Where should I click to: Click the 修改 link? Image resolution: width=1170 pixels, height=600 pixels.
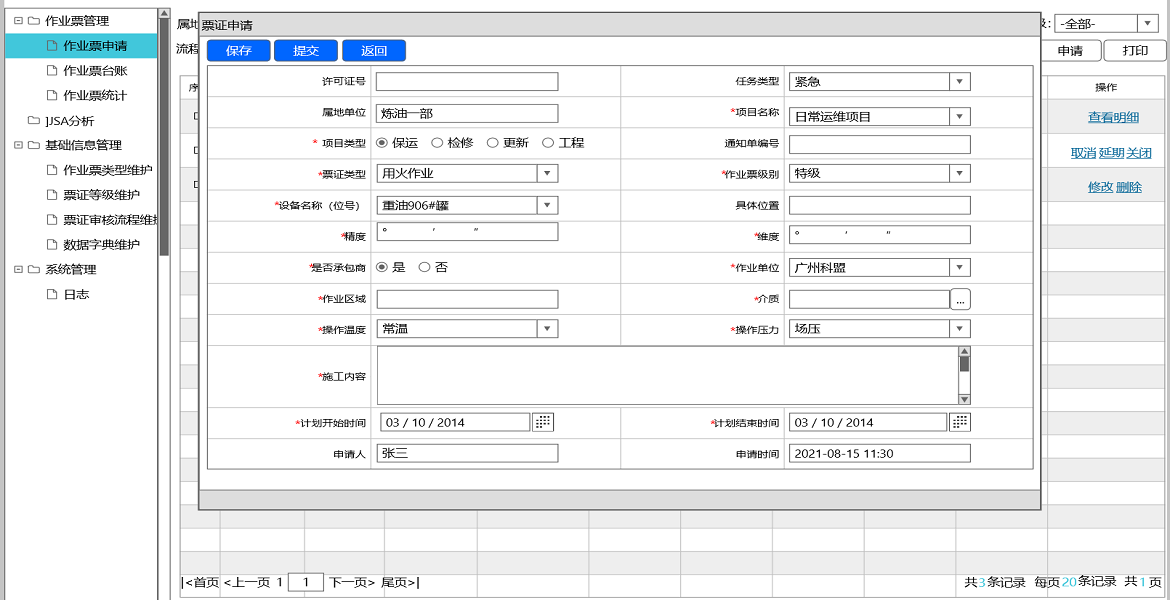click(x=1101, y=187)
